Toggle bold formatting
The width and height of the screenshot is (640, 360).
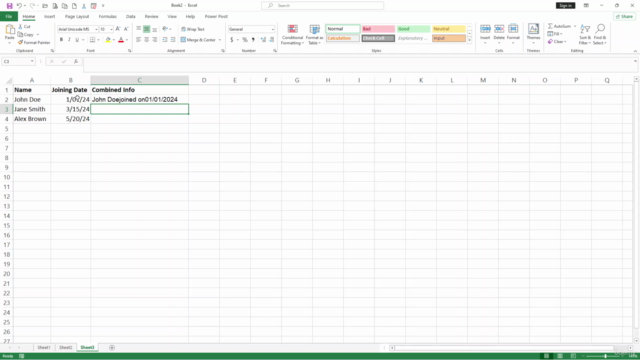(x=61, y=40)
